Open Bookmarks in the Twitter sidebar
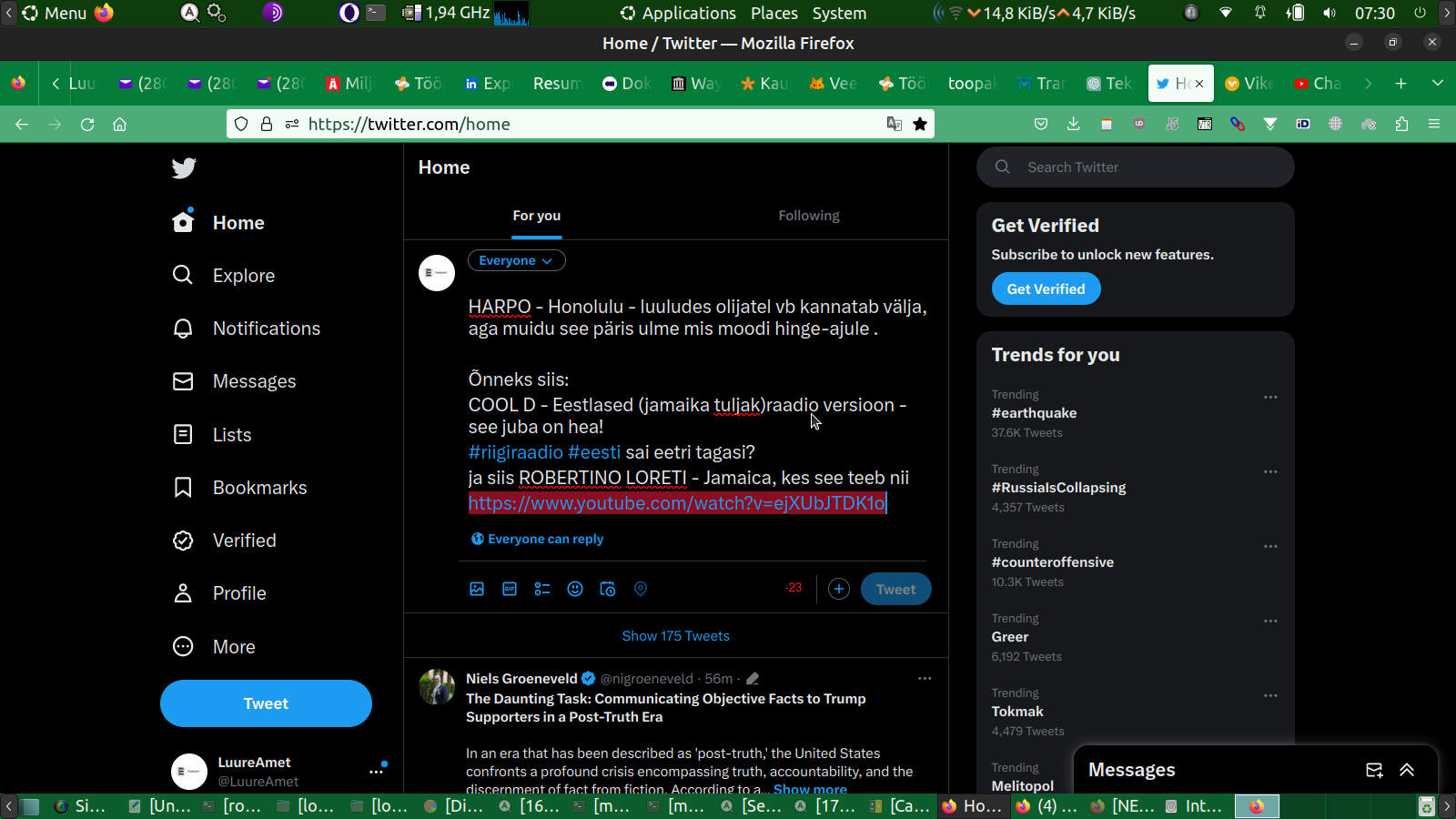1456x819 pixels. click(x=240, y=488)
